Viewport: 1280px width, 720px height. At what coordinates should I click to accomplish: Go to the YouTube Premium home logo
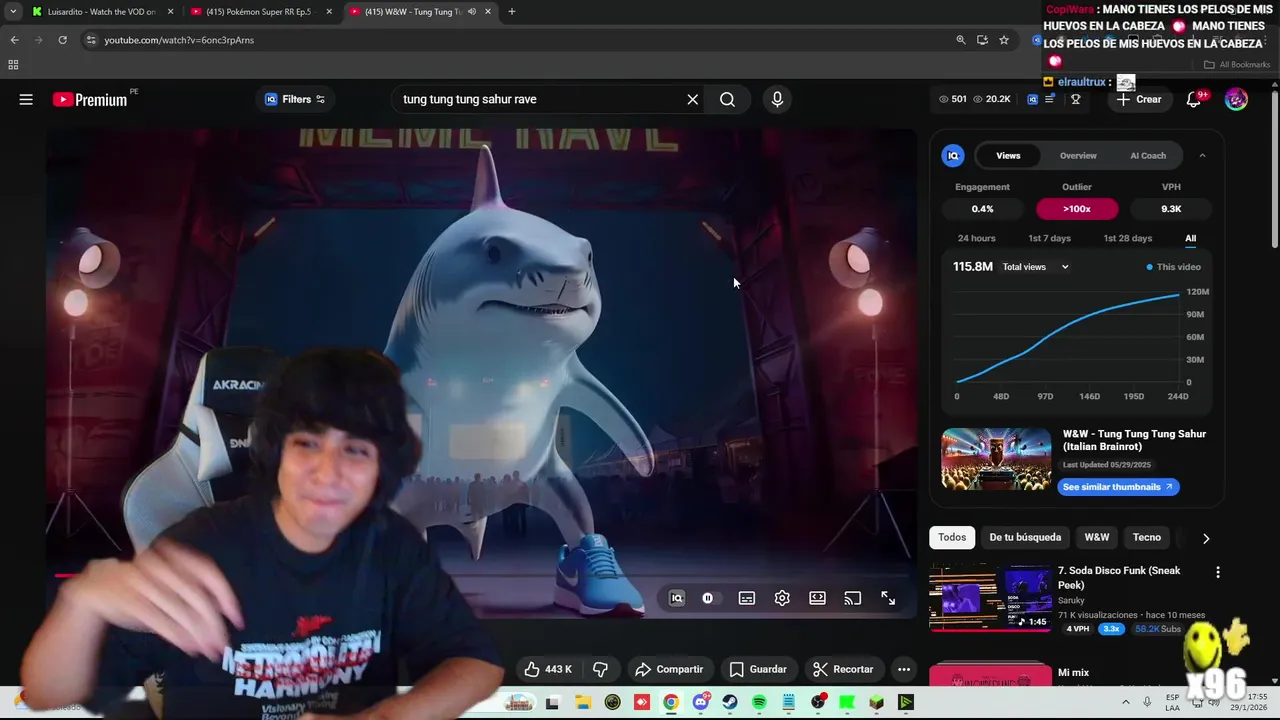[x=90, y=99]
